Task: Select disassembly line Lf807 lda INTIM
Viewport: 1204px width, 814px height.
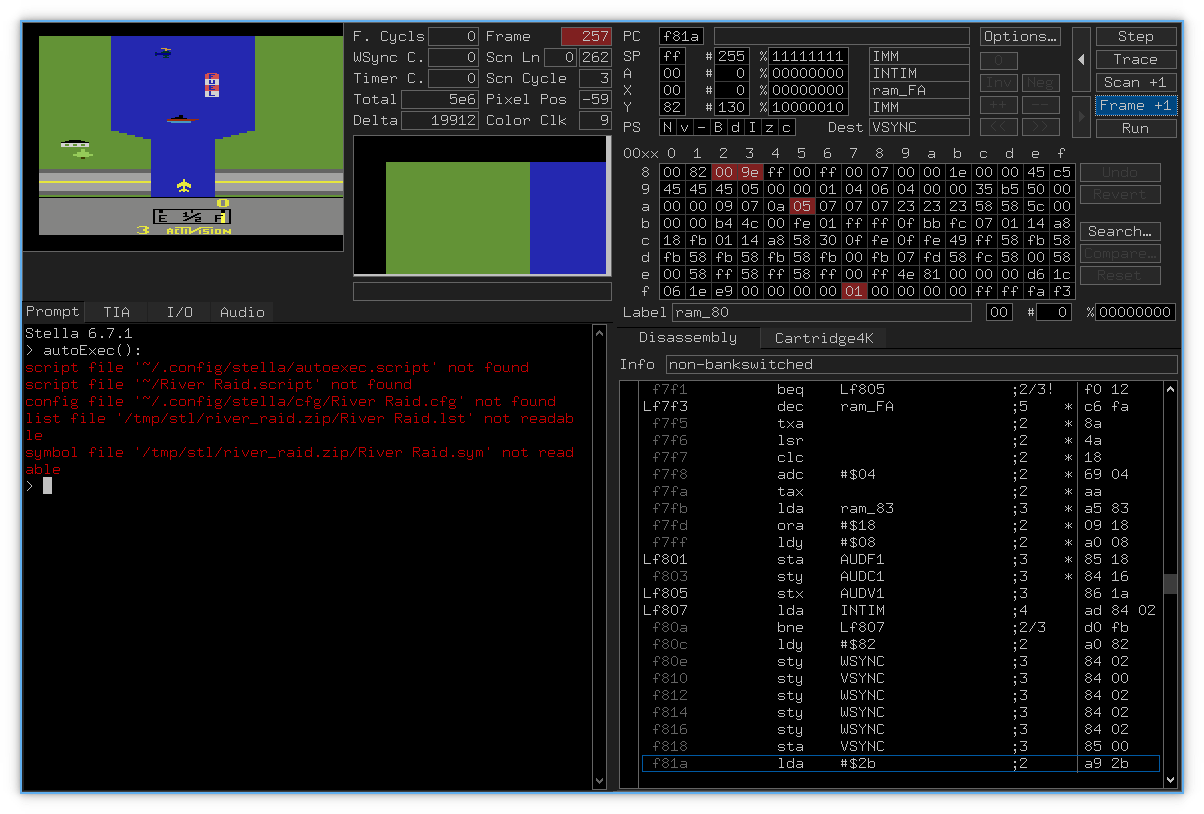Action: [x=900, y=610]
